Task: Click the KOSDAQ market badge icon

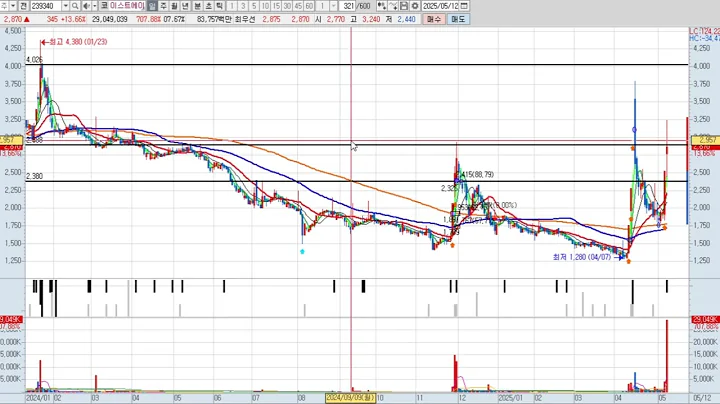Action: coord(104,6)
